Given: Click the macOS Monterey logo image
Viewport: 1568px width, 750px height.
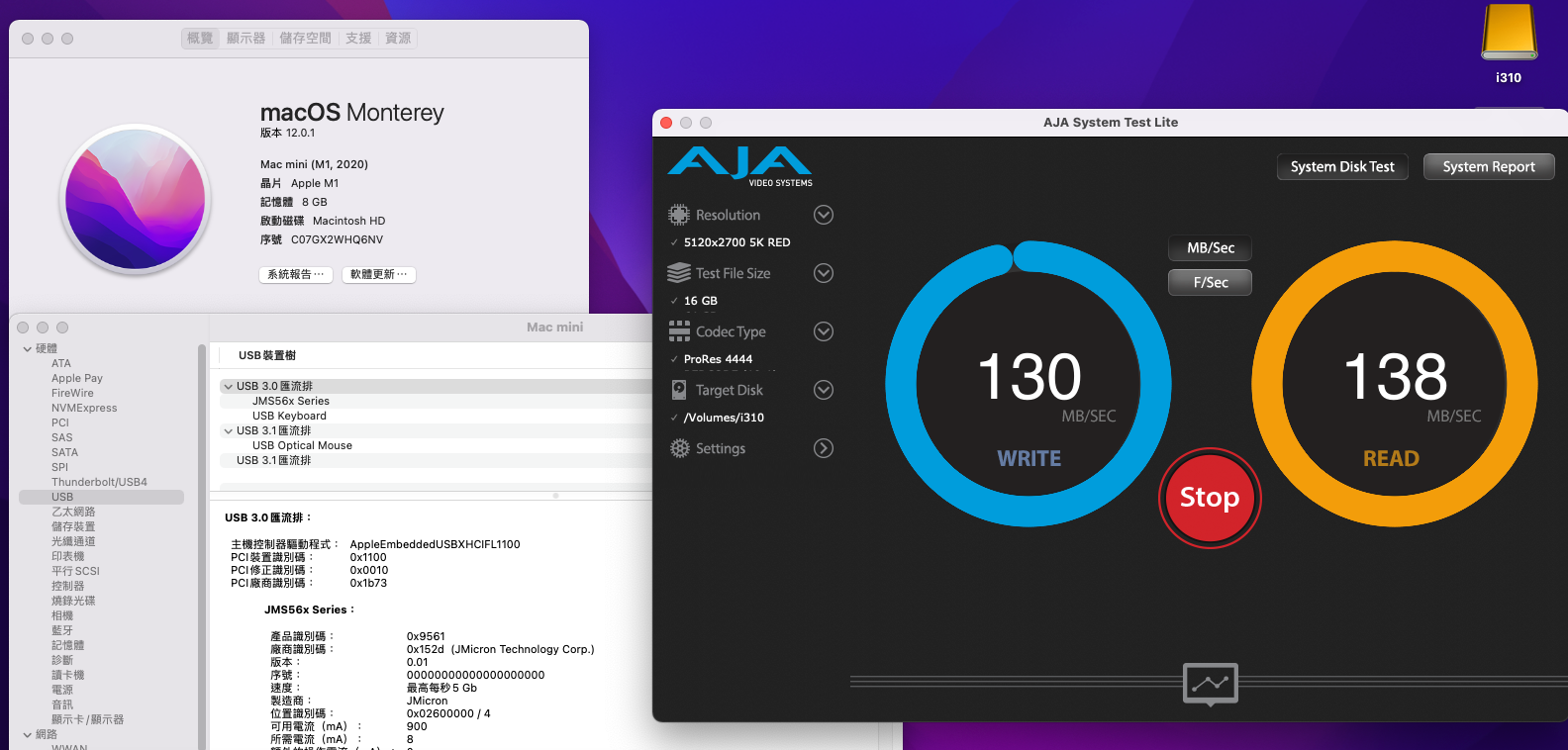Looking at the screenshot, I should click(136, 198).
